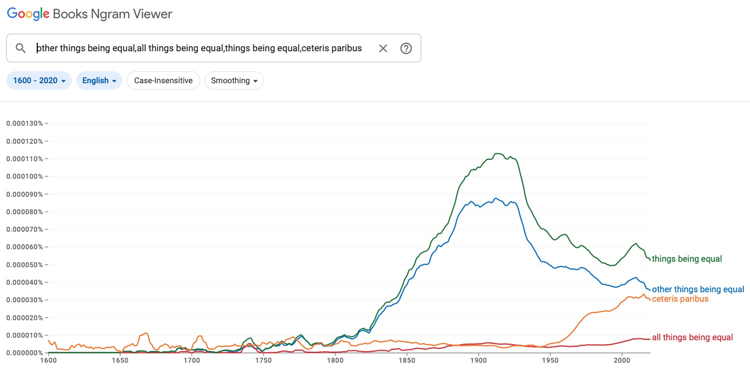Toggle the Case-Insensitive option
Screen dimensions: 750x368
pos(163,80)
